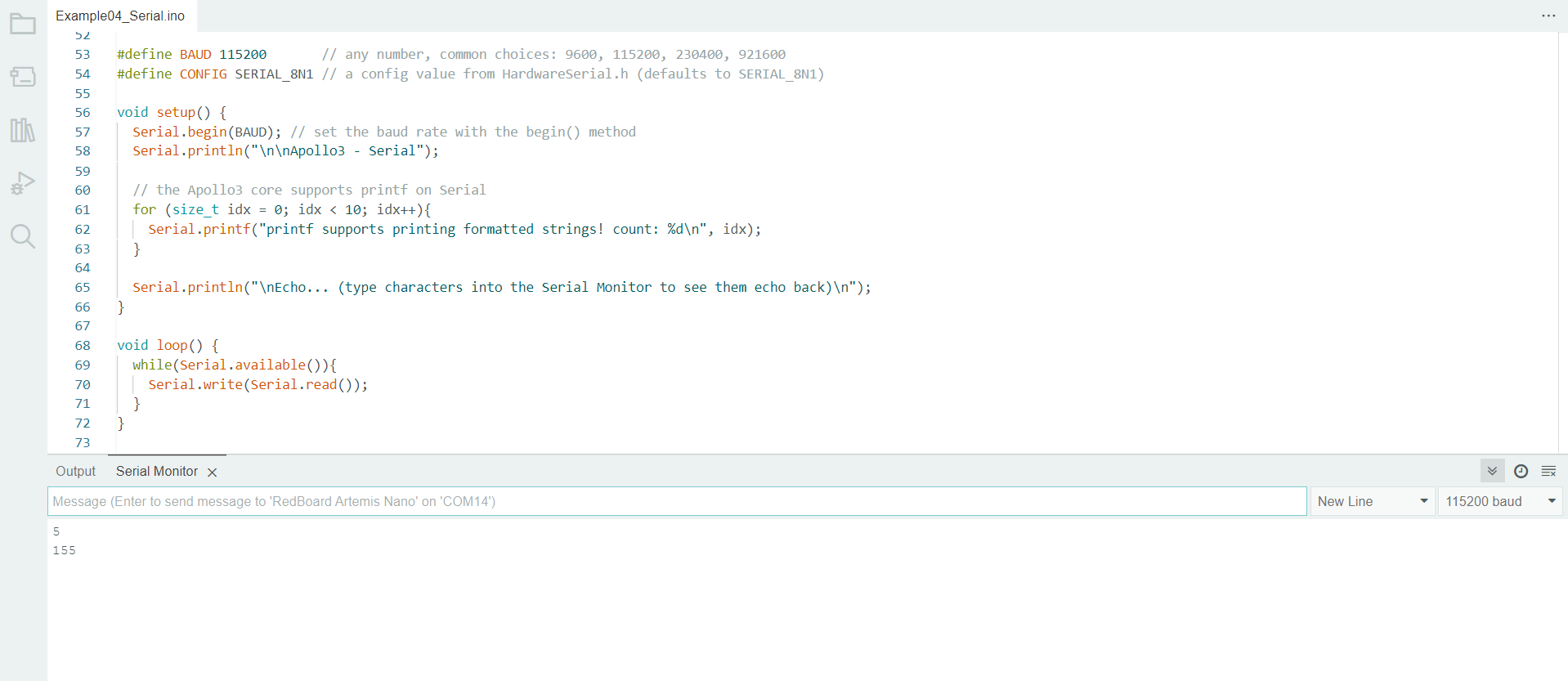This screenshot has height=681, width=1568.
Task: Click the serial message input field
Action: pos(677,501)
